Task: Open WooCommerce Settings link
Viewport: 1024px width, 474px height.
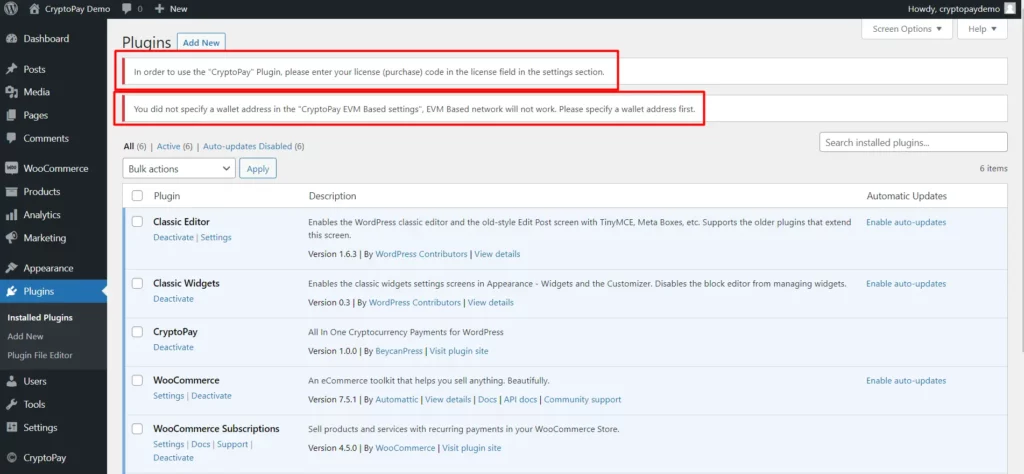Action: pos(168,396)
